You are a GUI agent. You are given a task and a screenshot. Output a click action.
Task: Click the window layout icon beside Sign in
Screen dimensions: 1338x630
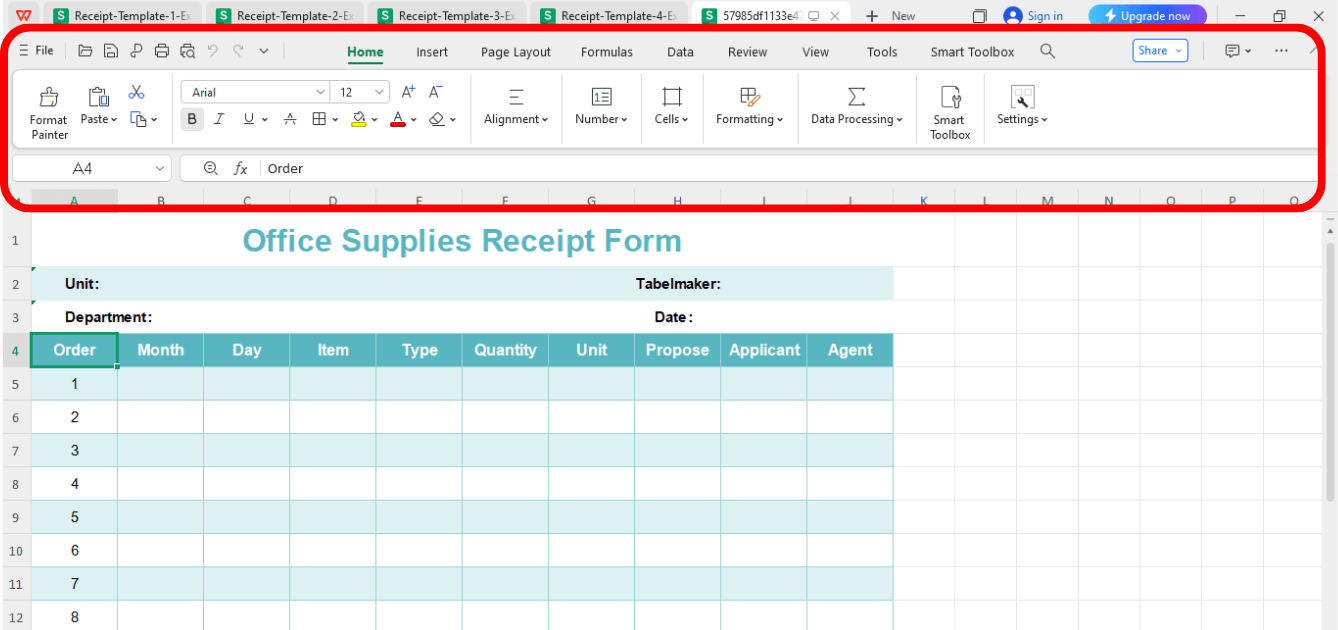(x=980, y=16)
